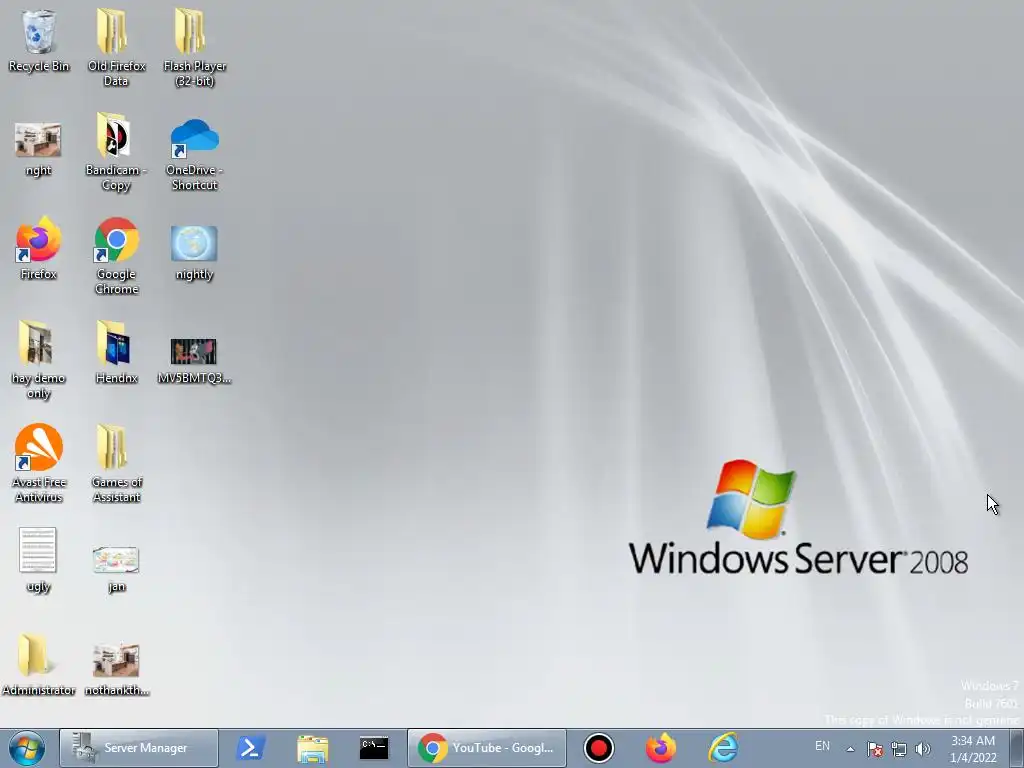Select the jan image file
The image size is (1024, 768).
click(116, 568)
